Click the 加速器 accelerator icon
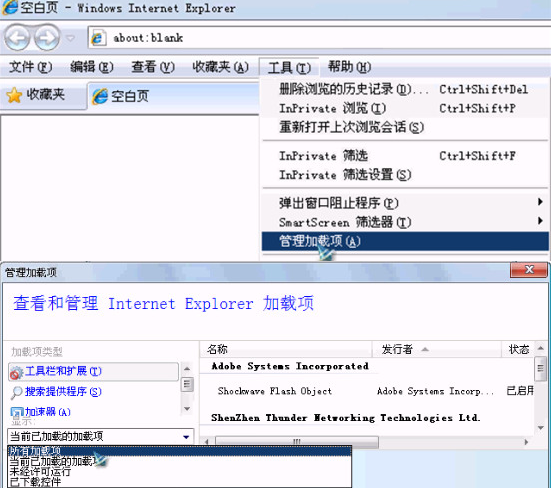The image size is (555, 488). pyautogui.click(x=16, y=412)
